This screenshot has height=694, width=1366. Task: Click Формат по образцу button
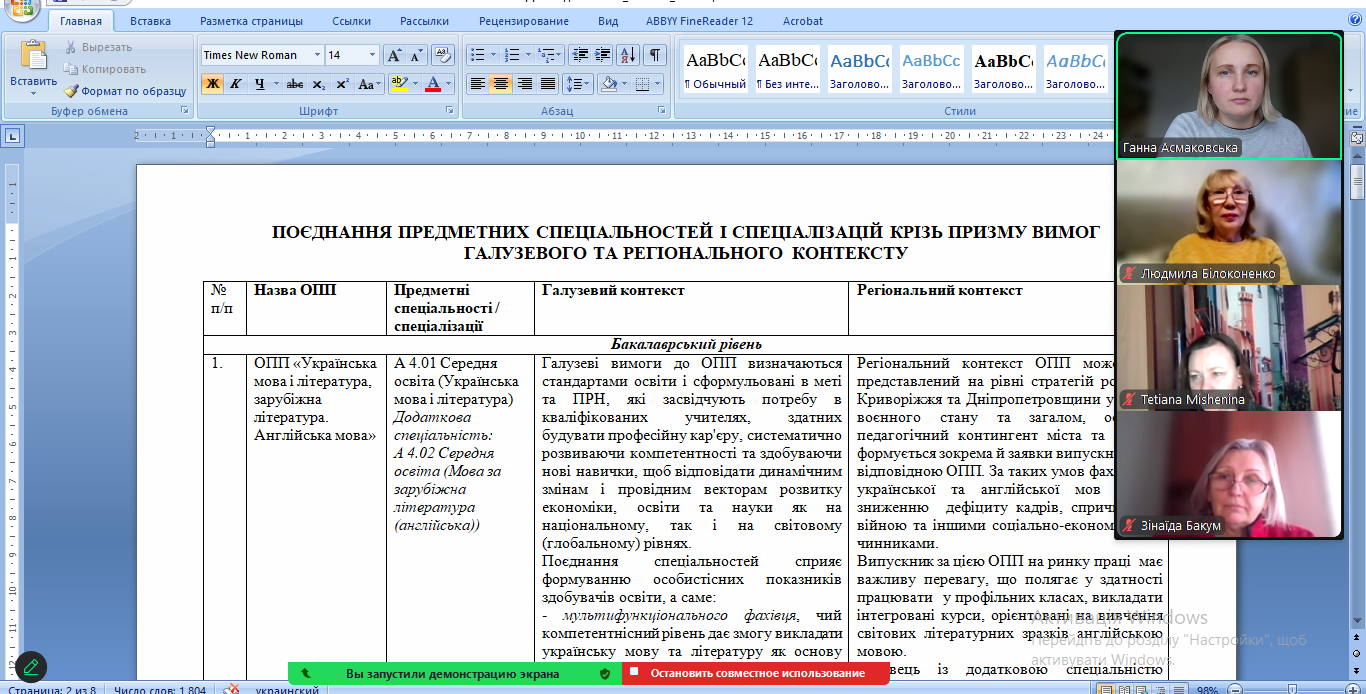[x=125, y=91]
